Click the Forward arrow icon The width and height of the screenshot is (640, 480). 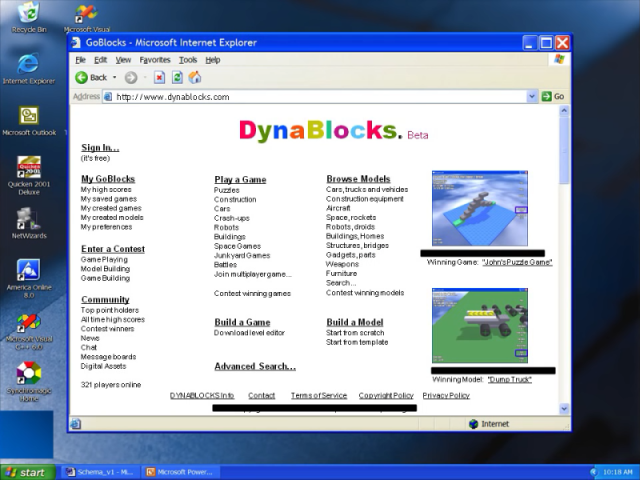pyautogui.click(x=131, y=78)
